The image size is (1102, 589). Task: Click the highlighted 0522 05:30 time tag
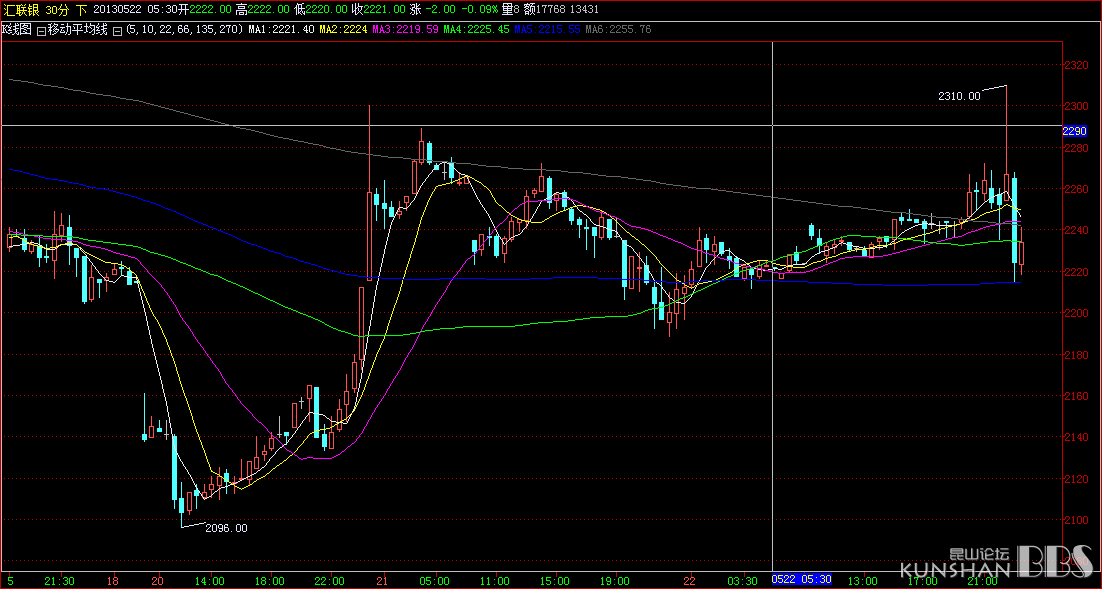[802, 579]
